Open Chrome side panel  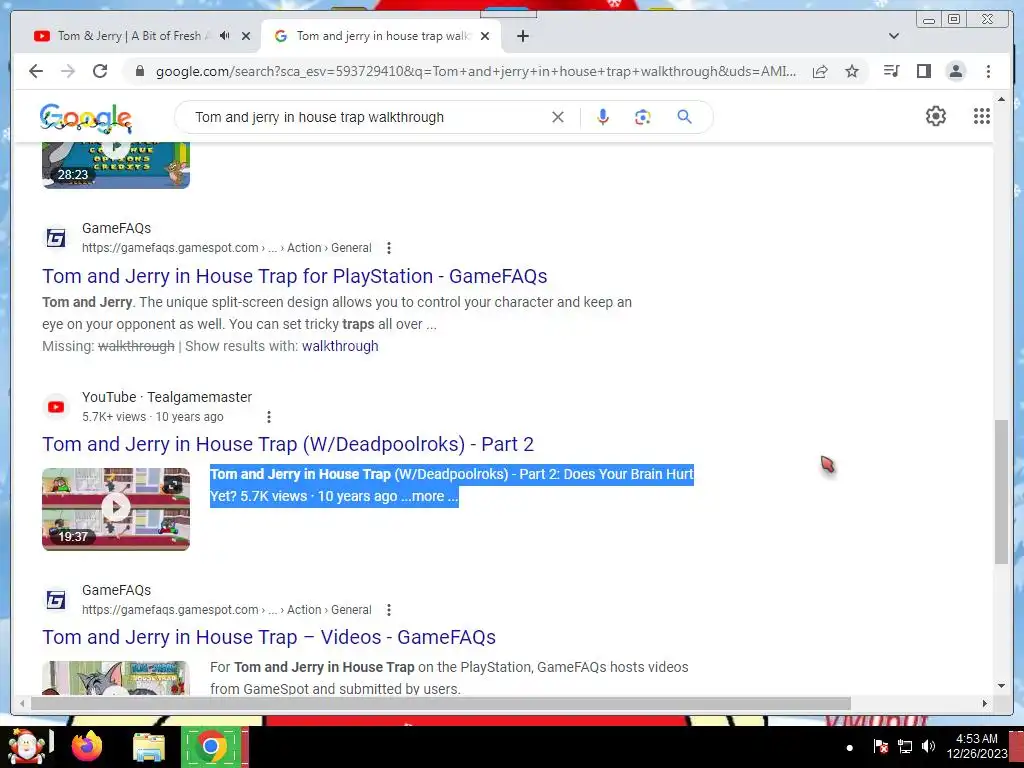[x=923, y=71]
